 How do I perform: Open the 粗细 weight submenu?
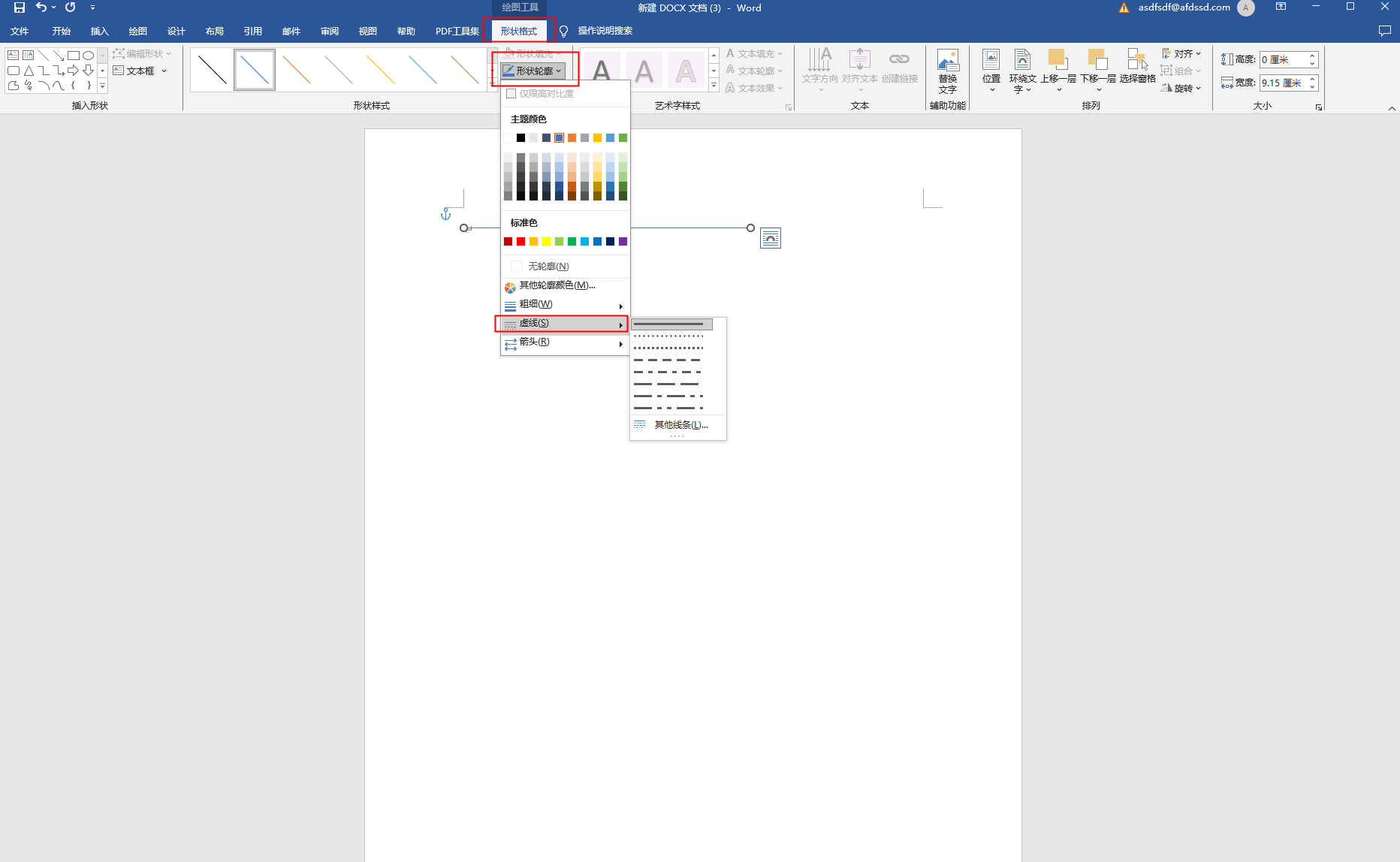point(565,304)
